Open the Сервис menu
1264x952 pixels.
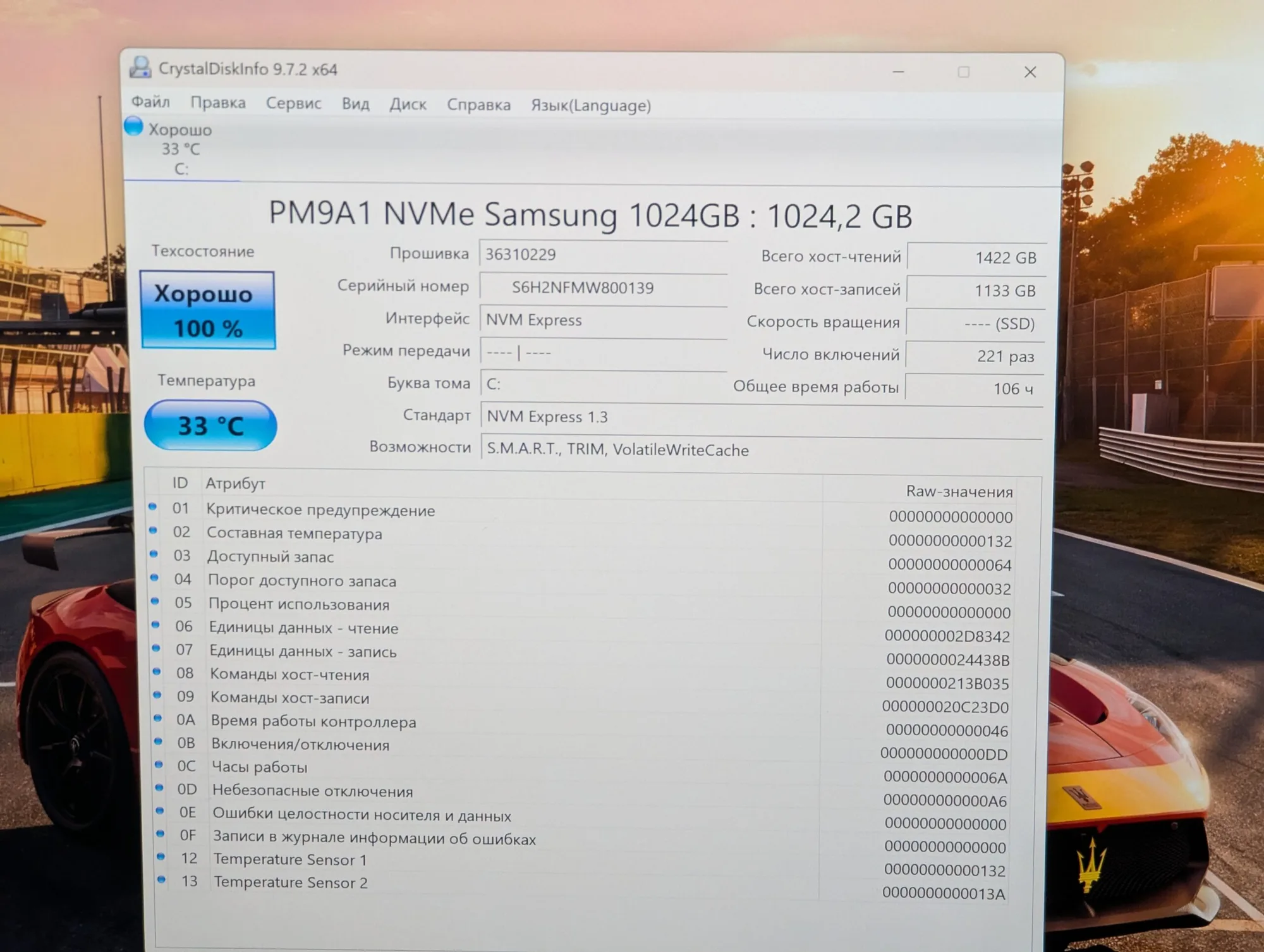(x=293, y=103)
